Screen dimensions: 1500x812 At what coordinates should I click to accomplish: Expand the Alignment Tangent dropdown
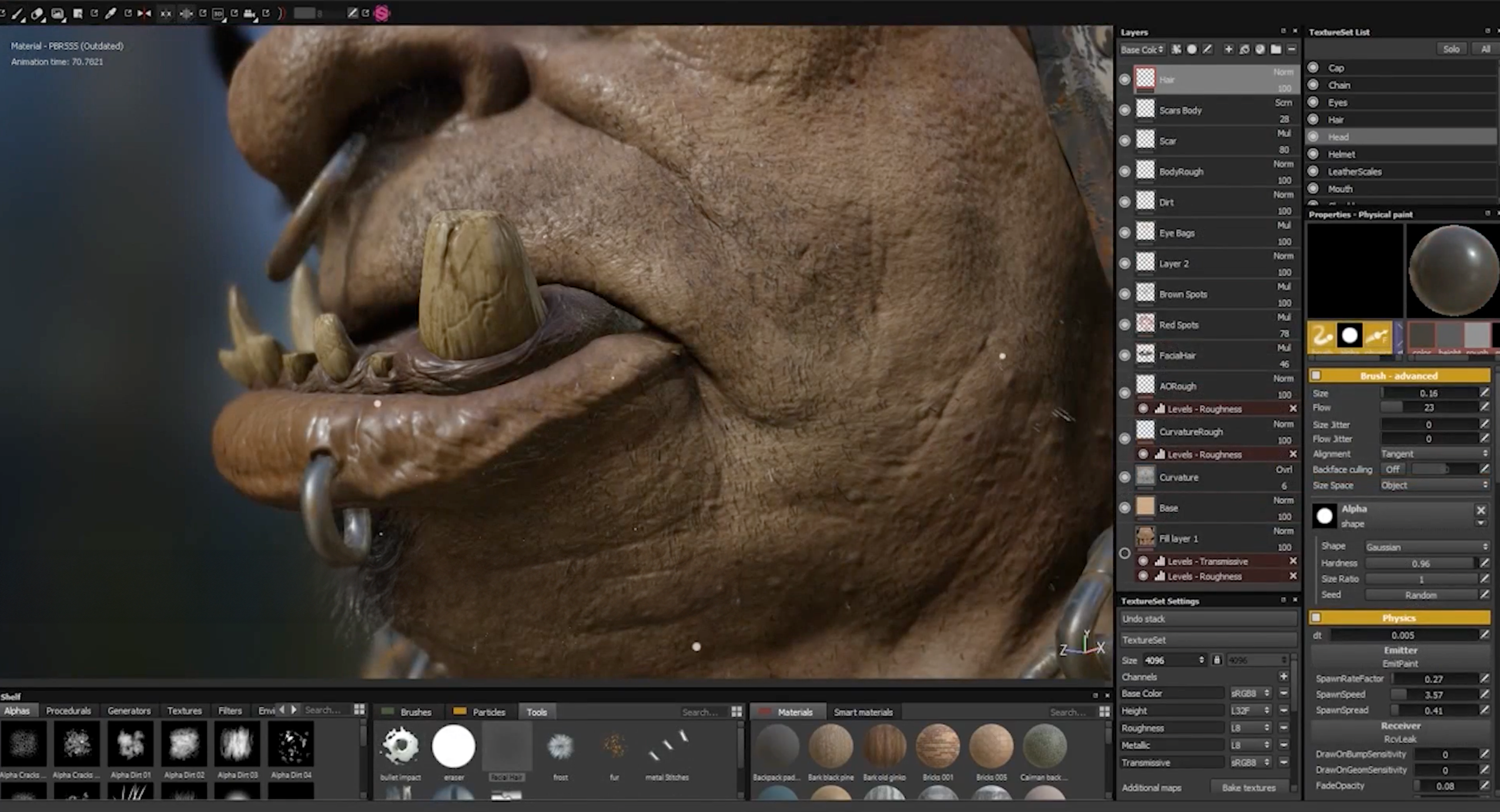pyautogui.click(x=1433, y=454)
